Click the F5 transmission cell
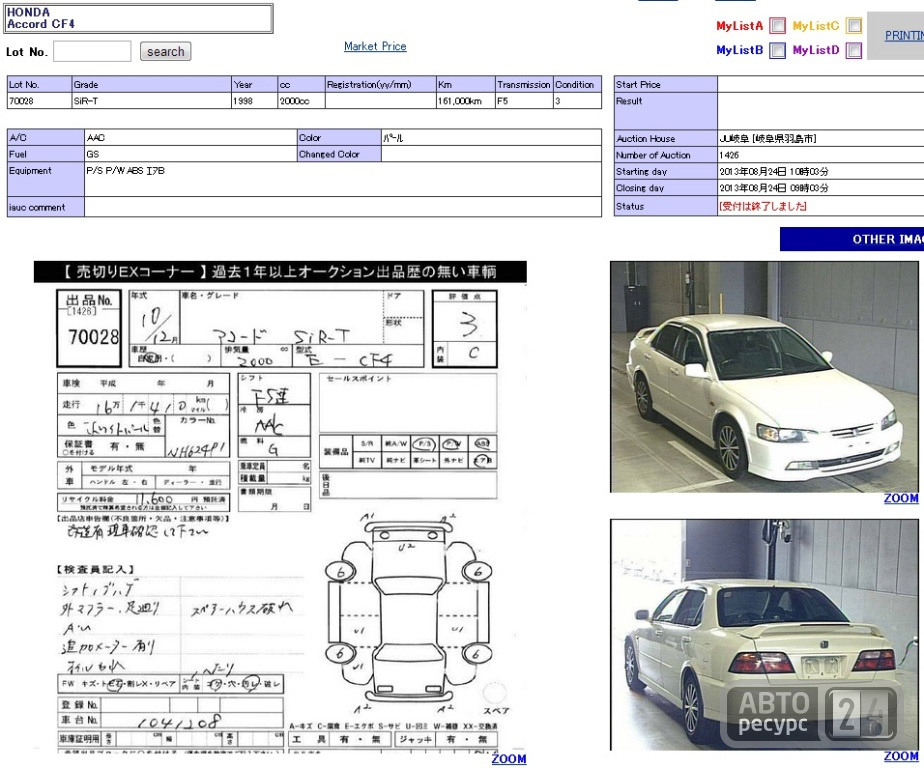The height and width of the screenshot is (768, 924). click(x=524, y=101)
